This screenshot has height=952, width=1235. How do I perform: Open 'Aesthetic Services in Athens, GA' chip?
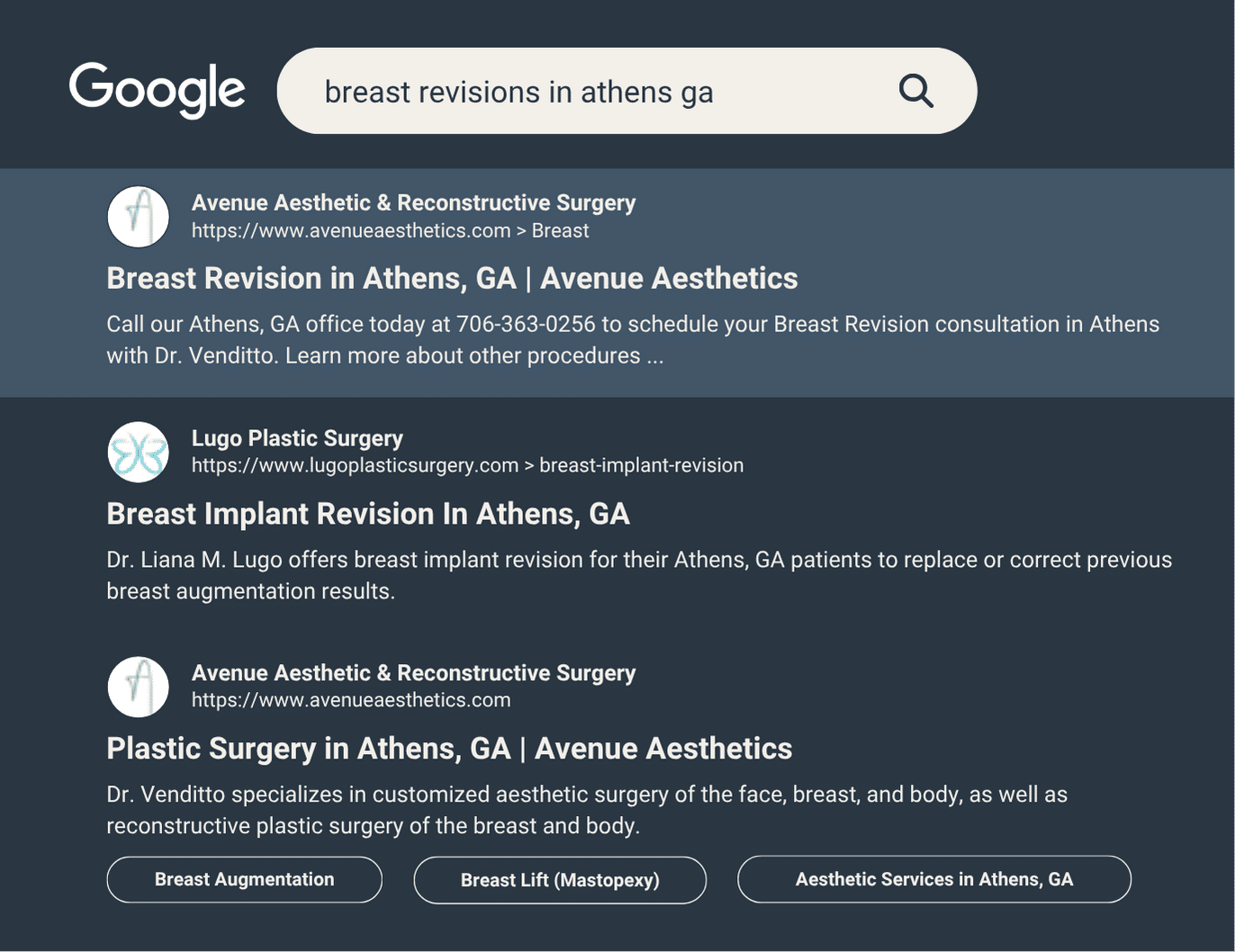[933, 879]
